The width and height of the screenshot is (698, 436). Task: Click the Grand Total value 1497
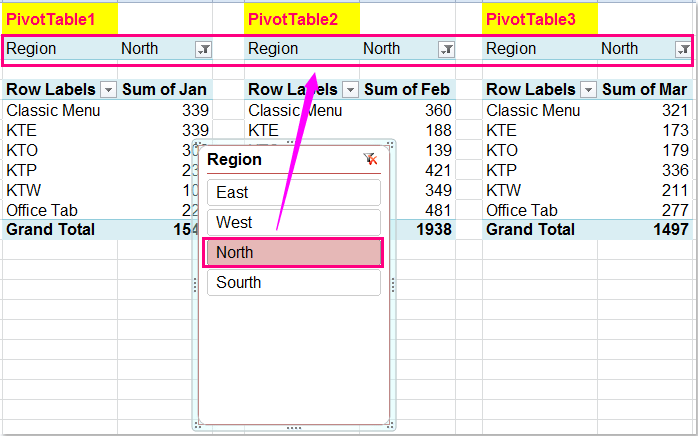(645, 230)
